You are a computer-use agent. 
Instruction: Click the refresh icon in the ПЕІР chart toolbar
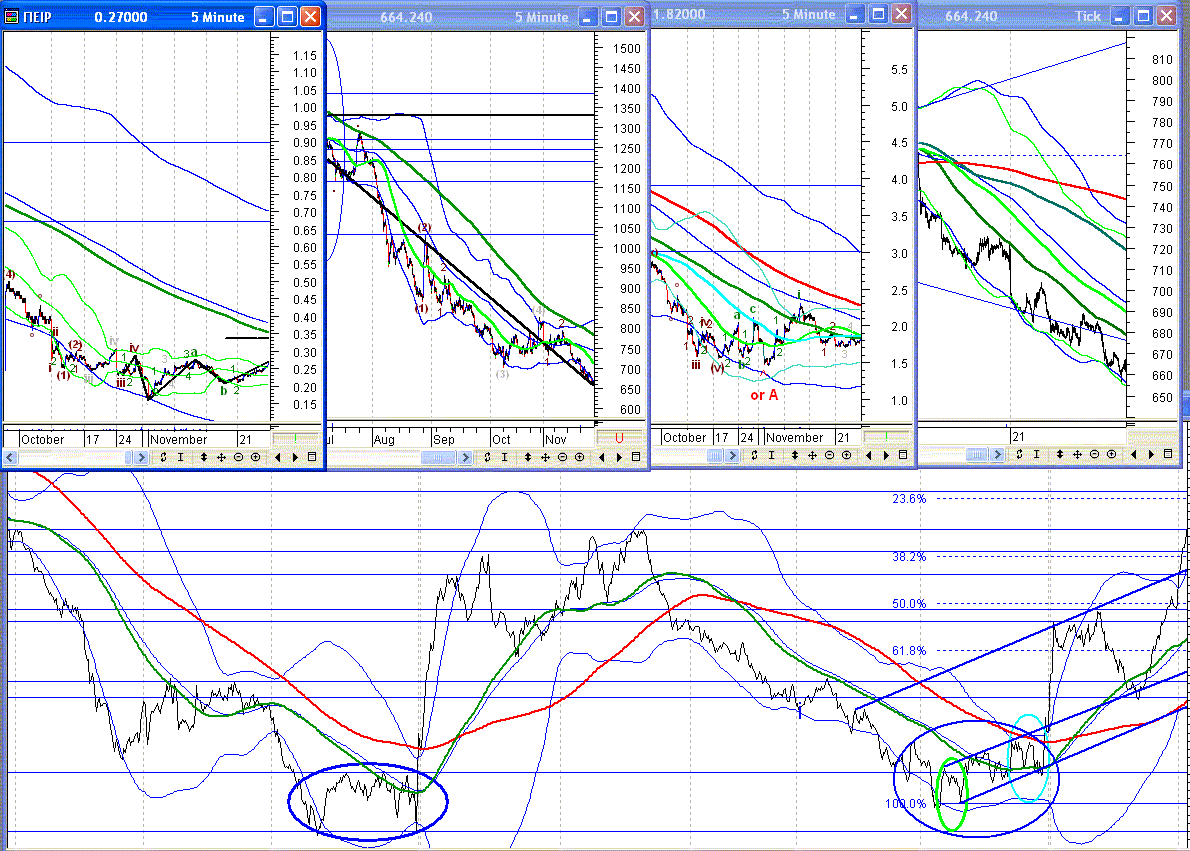coord(163,457)
